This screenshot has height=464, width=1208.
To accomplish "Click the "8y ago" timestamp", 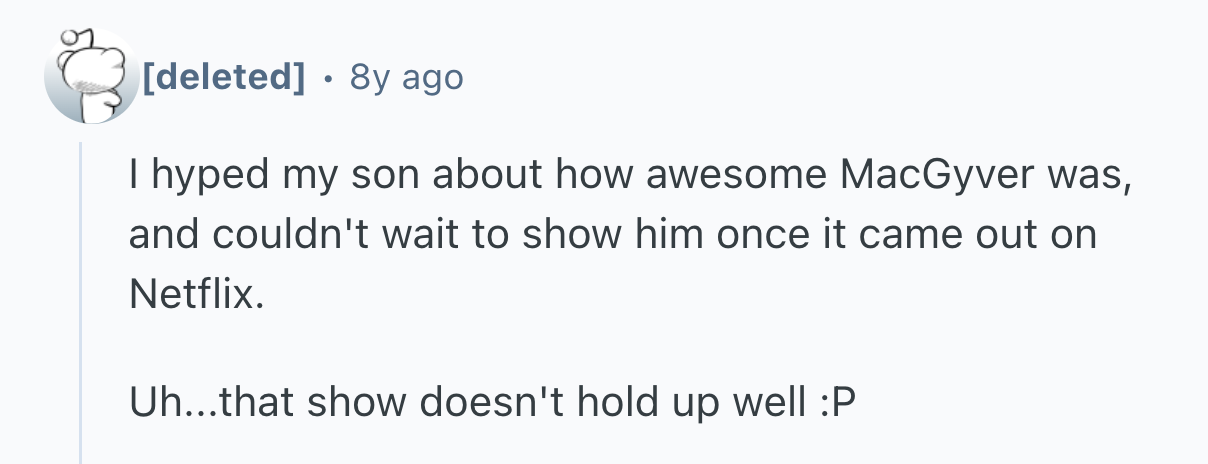I will coord(407,77).
